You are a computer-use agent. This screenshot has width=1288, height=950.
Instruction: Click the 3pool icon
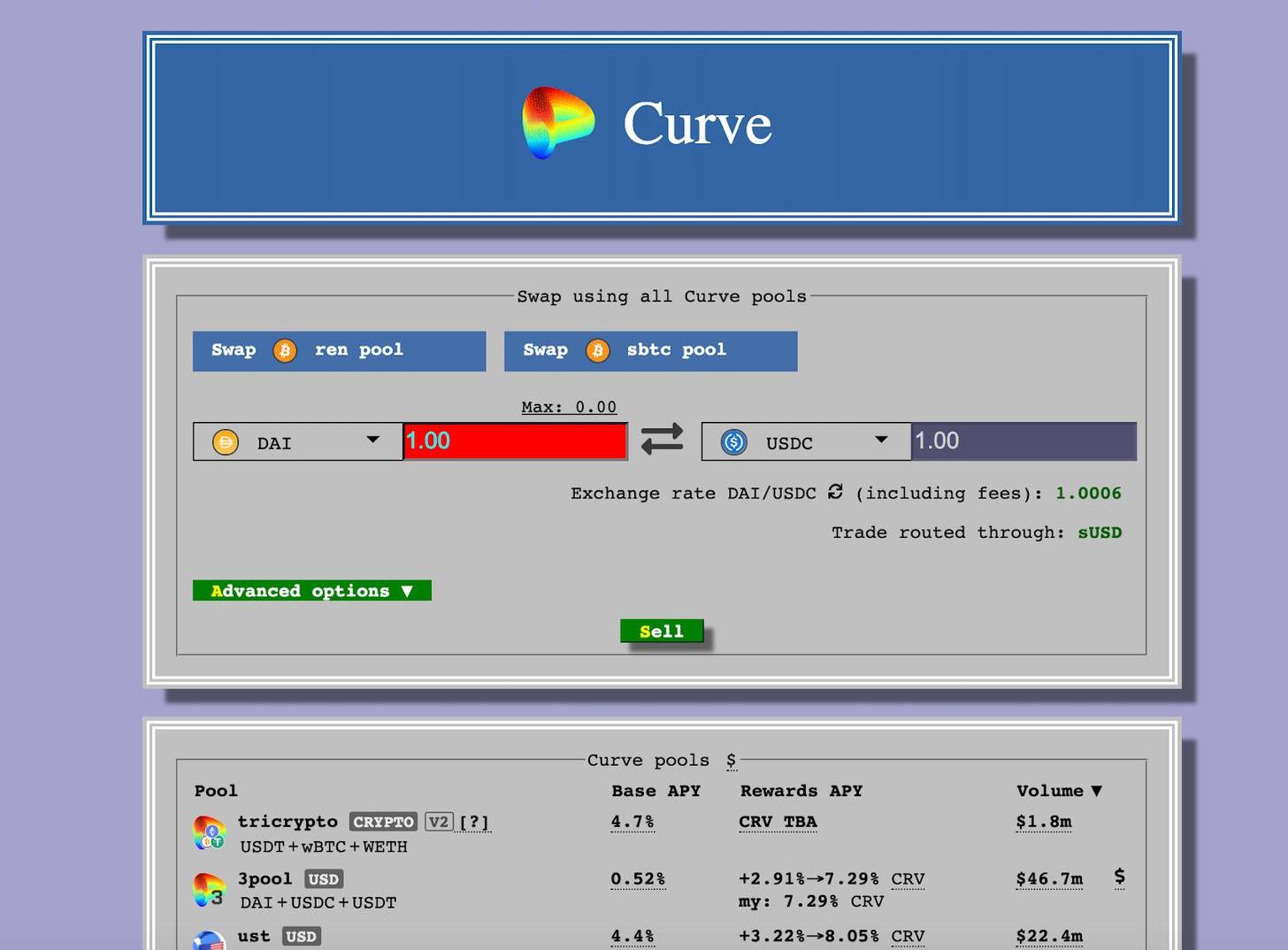click(x=210, y=889)
